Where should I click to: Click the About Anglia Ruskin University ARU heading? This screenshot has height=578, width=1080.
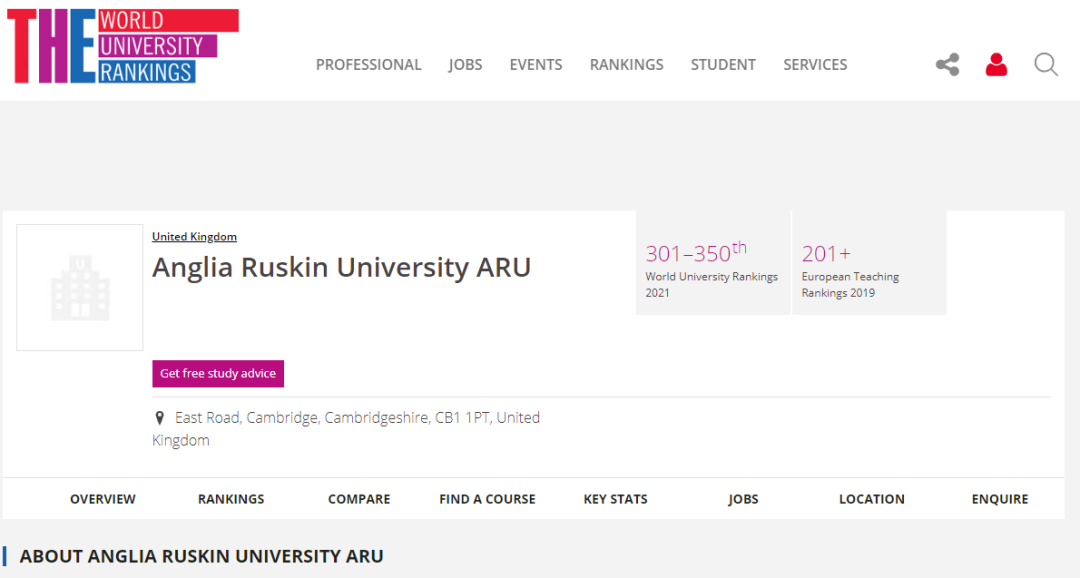(x=201, y=556)
